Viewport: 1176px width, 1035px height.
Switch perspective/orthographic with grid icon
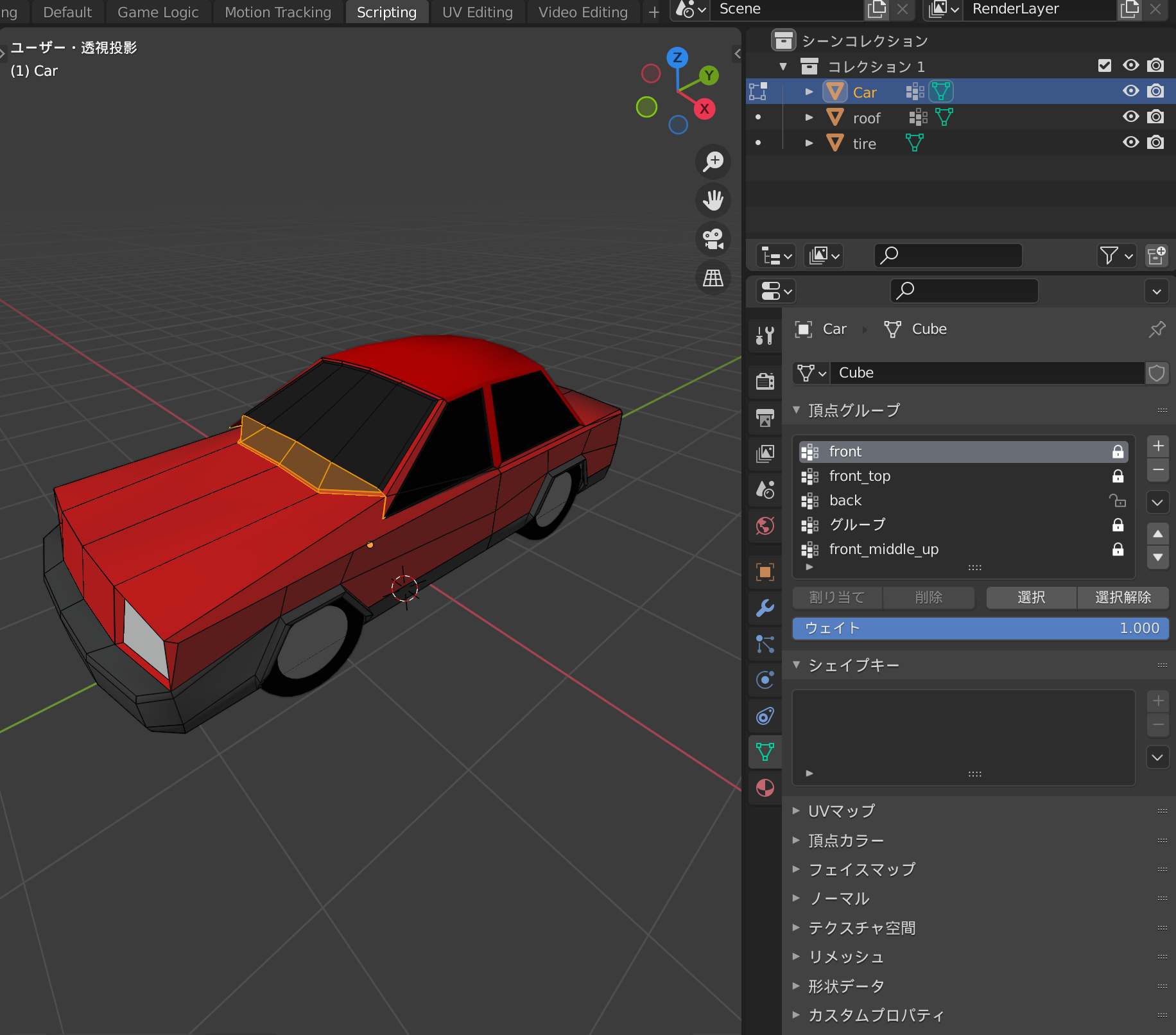[x=713, y=278]
